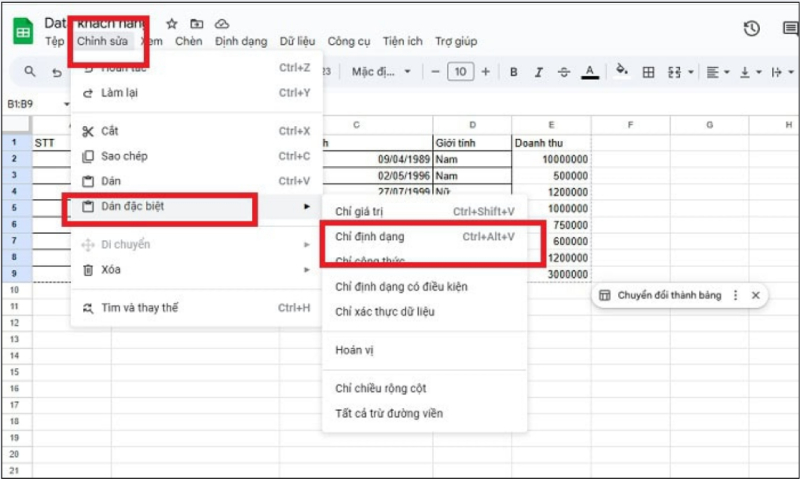This screenshot has height=479, width=800.
Task: Open version history clock icon
Action: coord(752,29)
